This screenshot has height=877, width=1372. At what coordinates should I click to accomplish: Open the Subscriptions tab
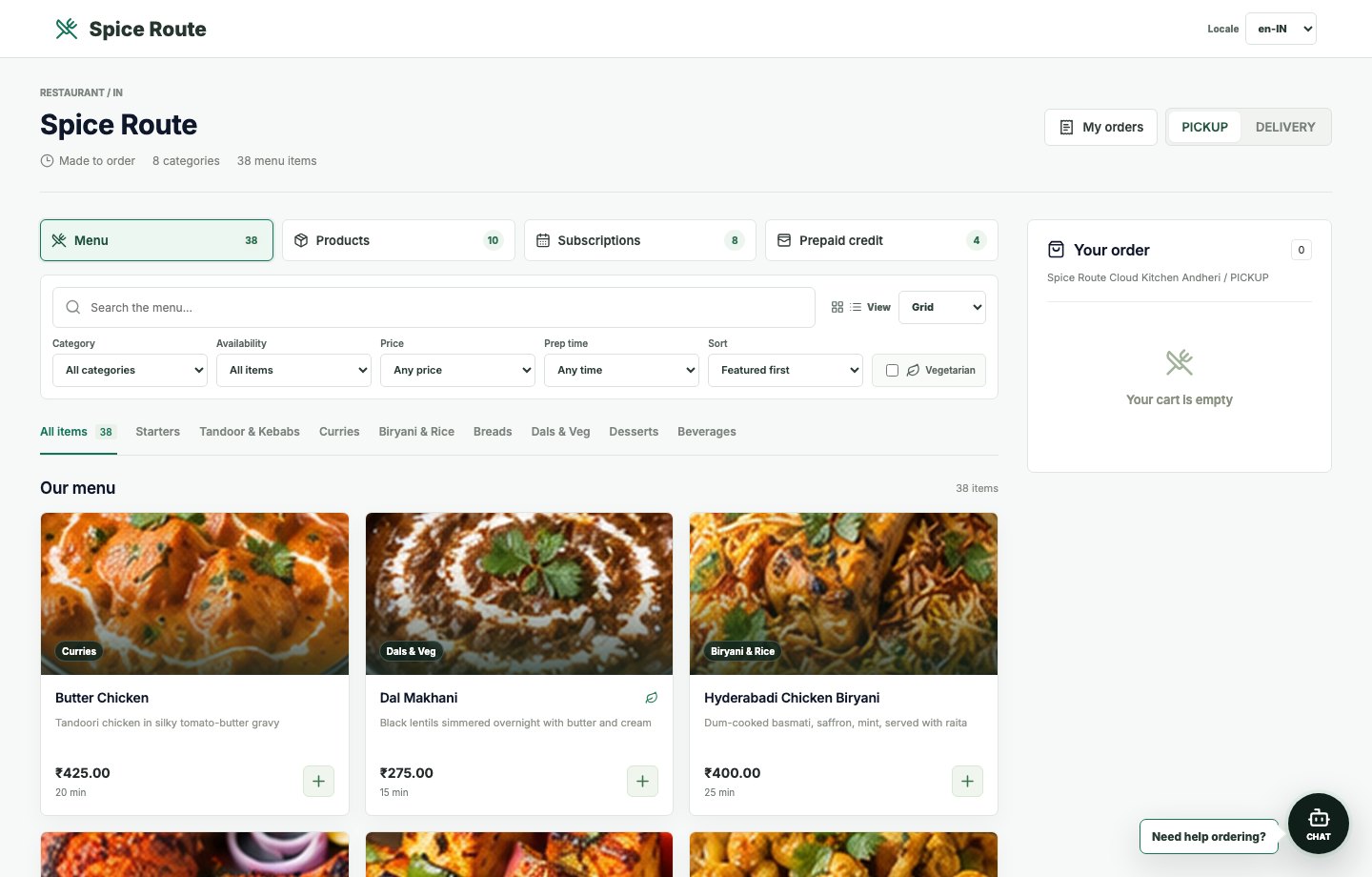pyautogui.click(x=640, y=240)
